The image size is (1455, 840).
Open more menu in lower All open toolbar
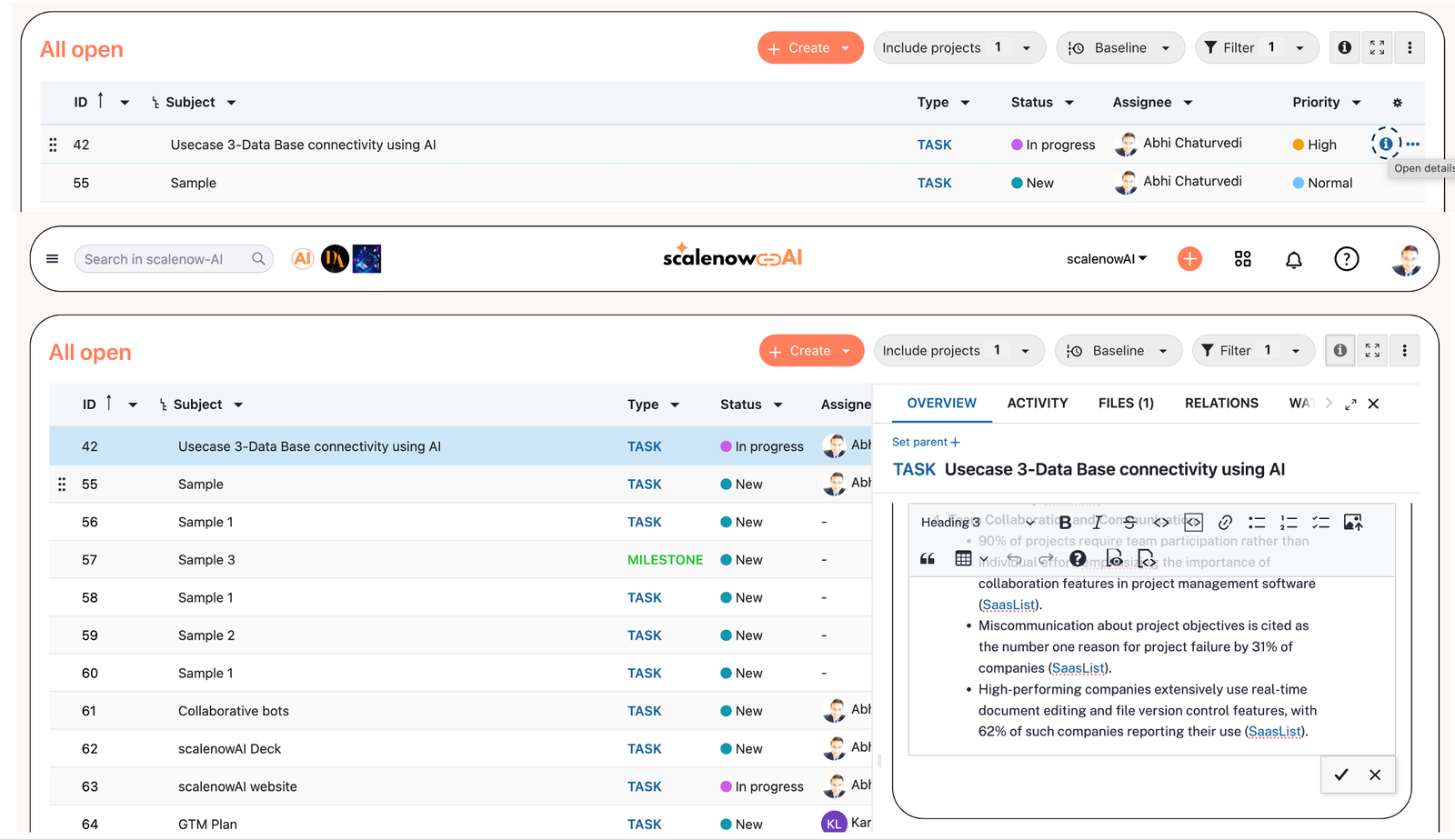(x=1404, y=351)
